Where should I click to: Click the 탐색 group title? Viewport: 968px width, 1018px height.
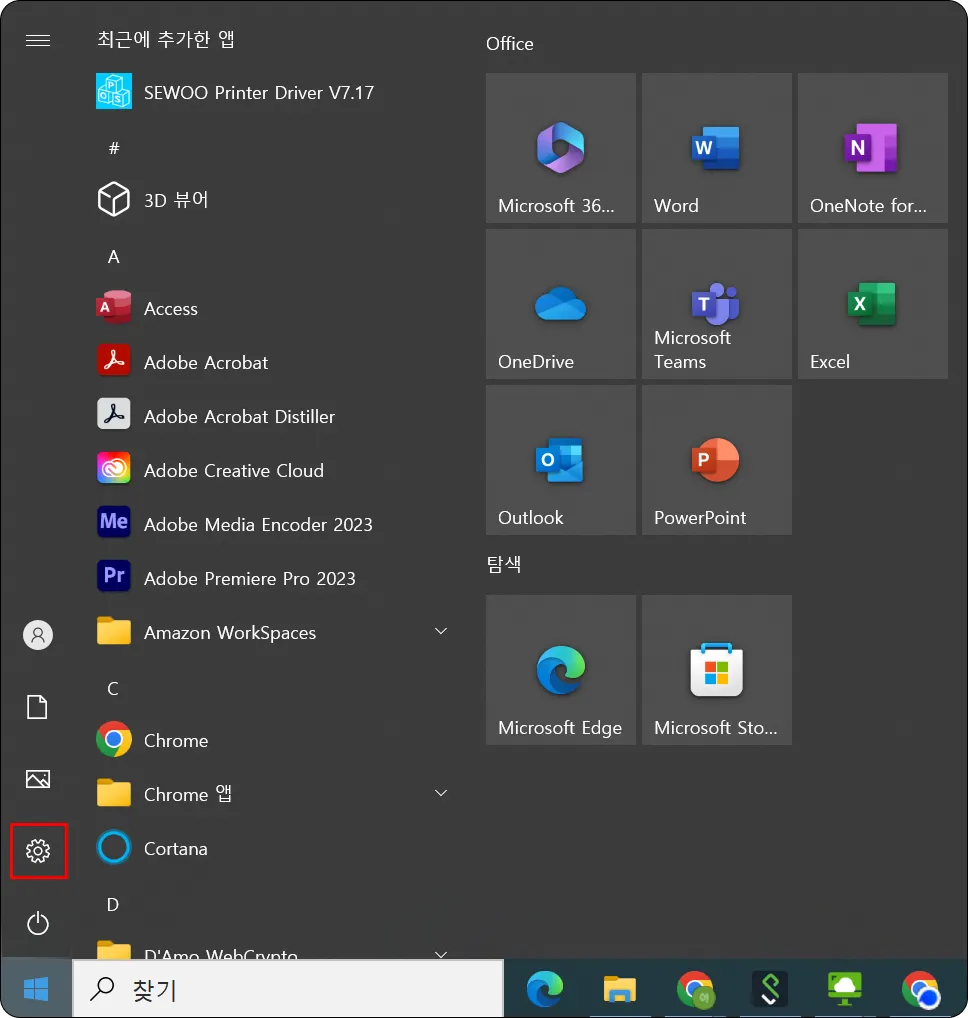pyautogui.click(x=504, y=564)
